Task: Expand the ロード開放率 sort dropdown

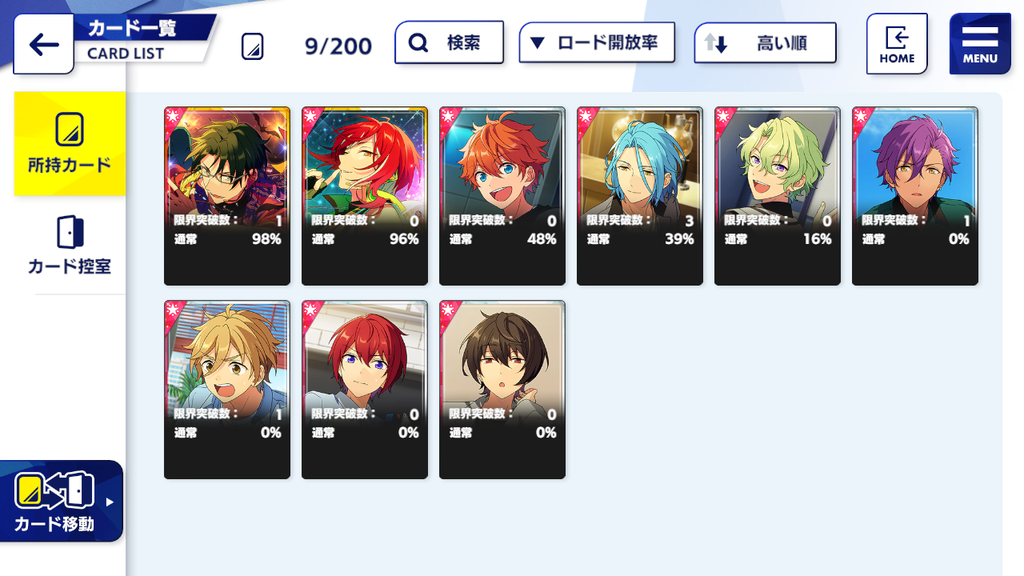Action: point(597,43)
